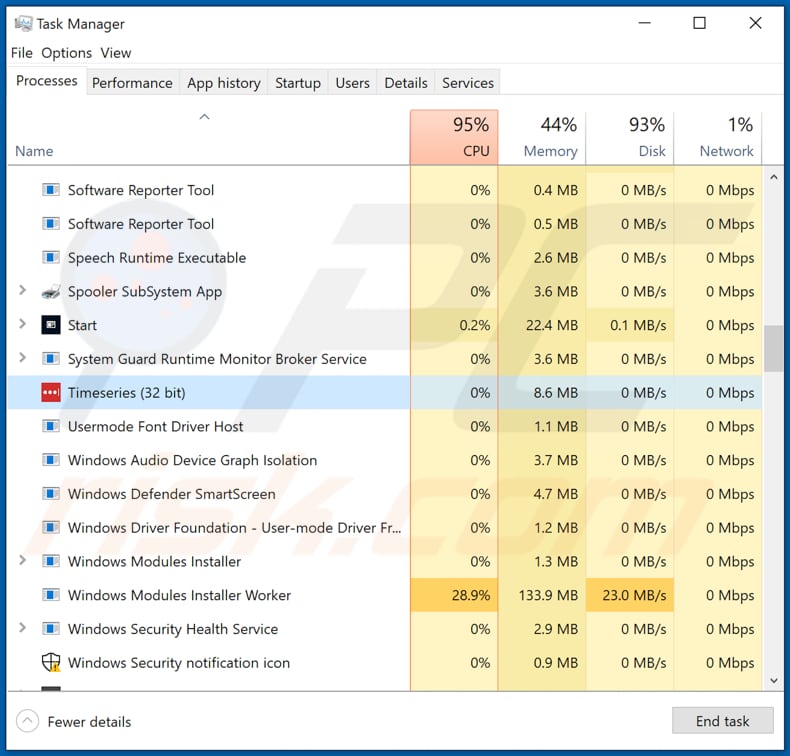Click the first Software Reporter Tool icon with 0.4 MB

(x=51, y=190)
